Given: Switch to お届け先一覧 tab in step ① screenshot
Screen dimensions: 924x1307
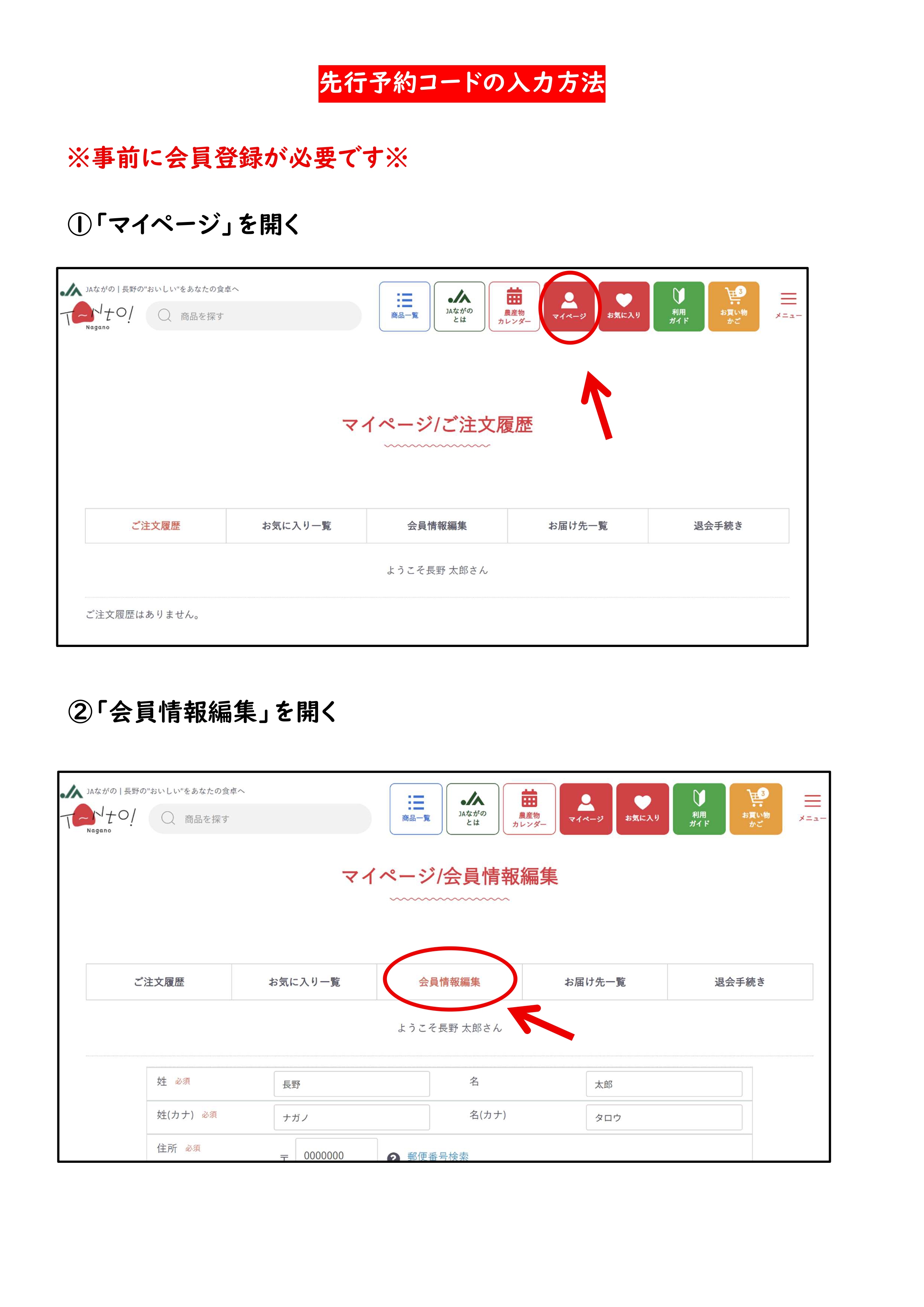Looking at the screenshot, I should pos(577,526).
